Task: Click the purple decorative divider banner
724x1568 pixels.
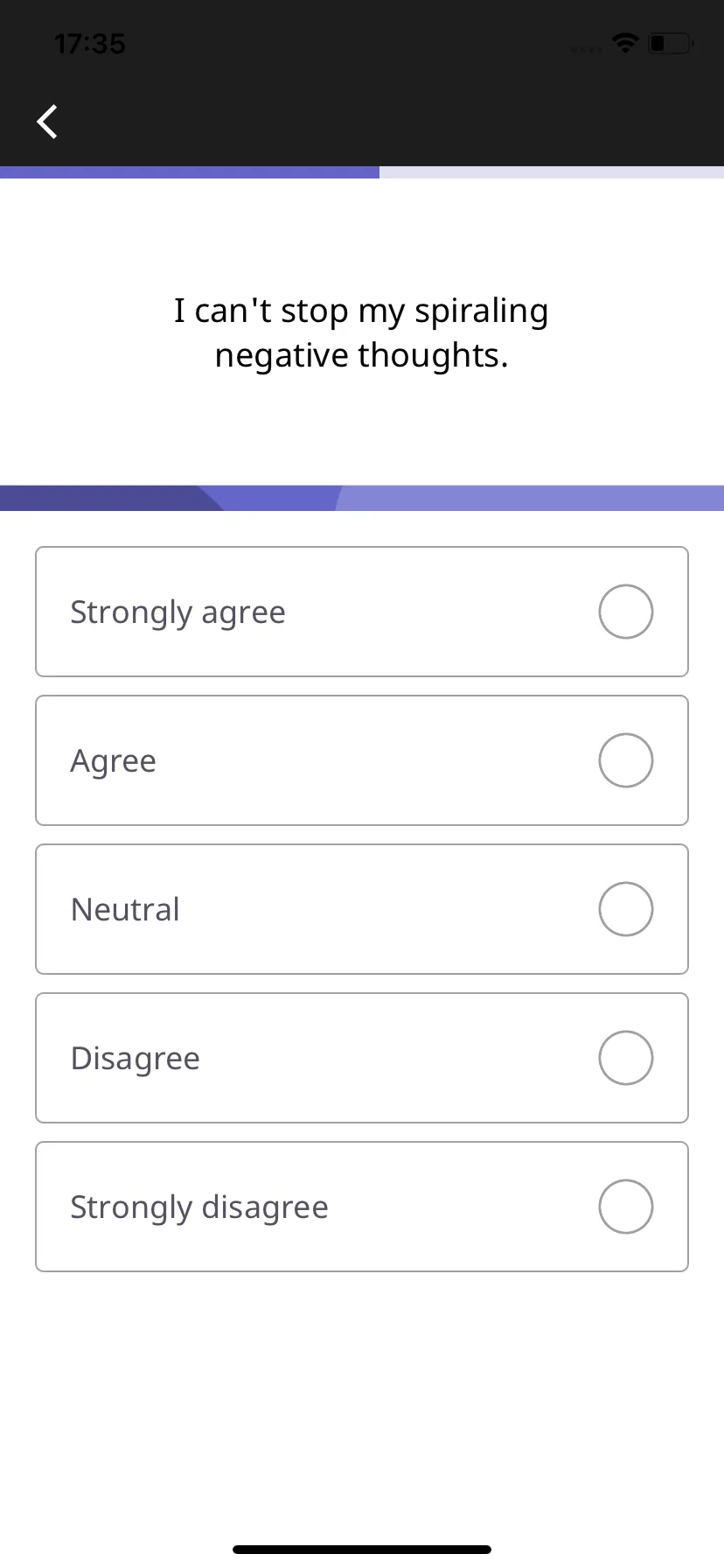Action: coord(362,498)
